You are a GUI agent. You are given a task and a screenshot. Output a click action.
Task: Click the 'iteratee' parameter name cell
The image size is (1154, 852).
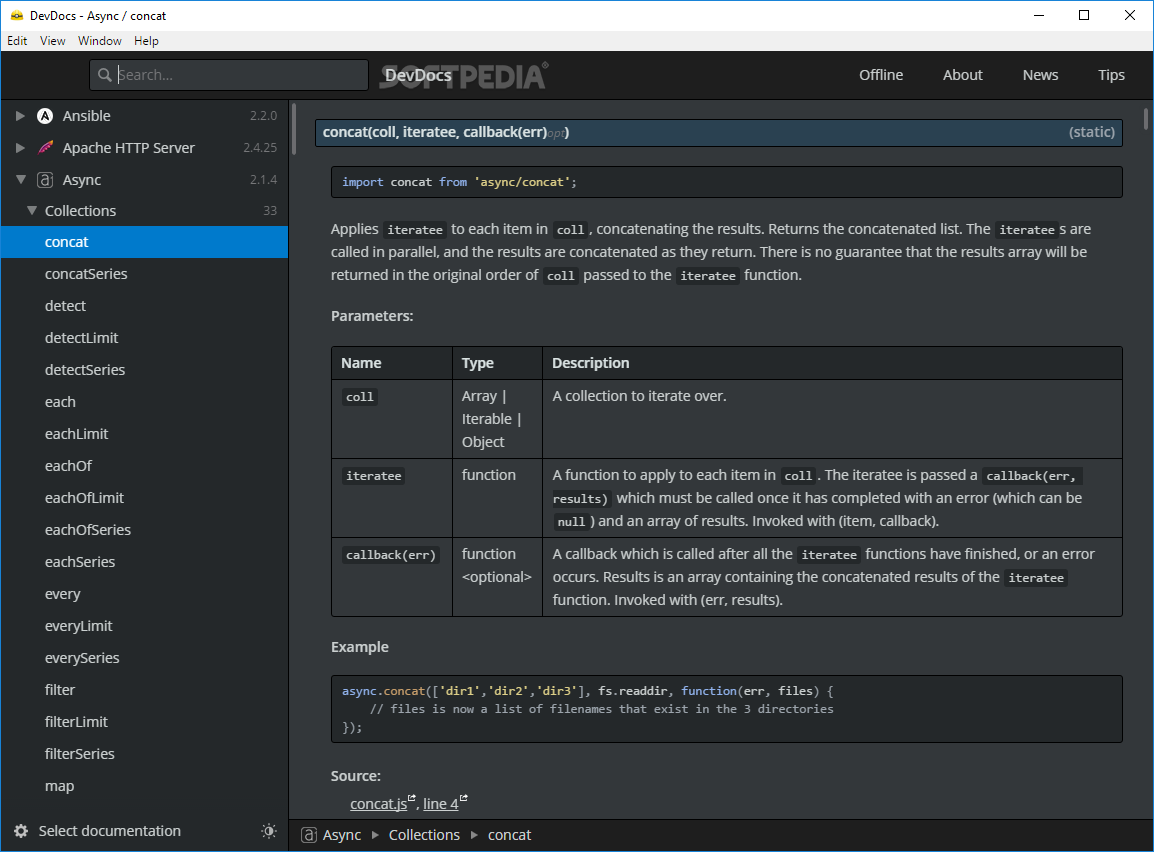392,498
